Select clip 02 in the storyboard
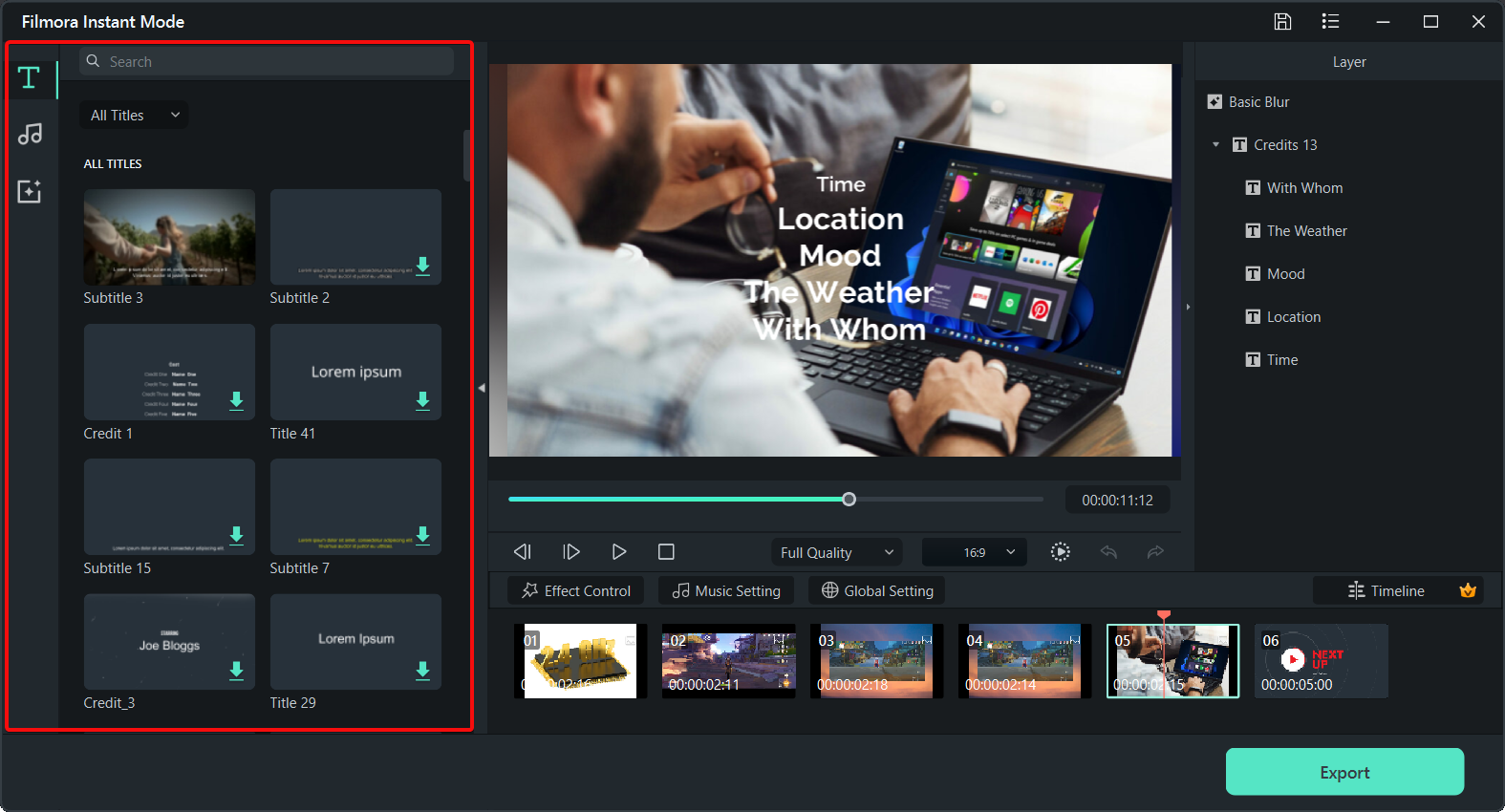1505x812 pixels. 728,661
